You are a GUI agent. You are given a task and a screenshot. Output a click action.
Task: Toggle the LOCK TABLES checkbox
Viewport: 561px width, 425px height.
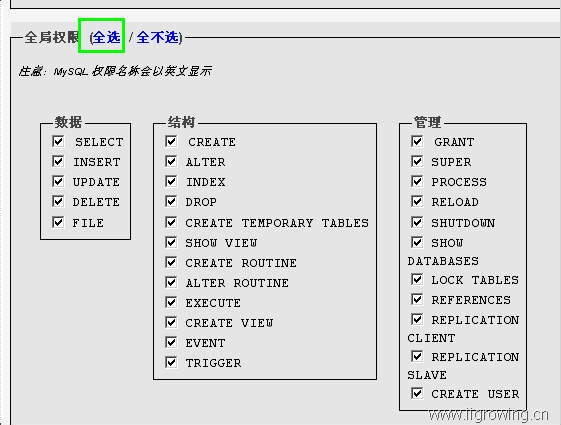pyautogui.click(x=417, y=279)
